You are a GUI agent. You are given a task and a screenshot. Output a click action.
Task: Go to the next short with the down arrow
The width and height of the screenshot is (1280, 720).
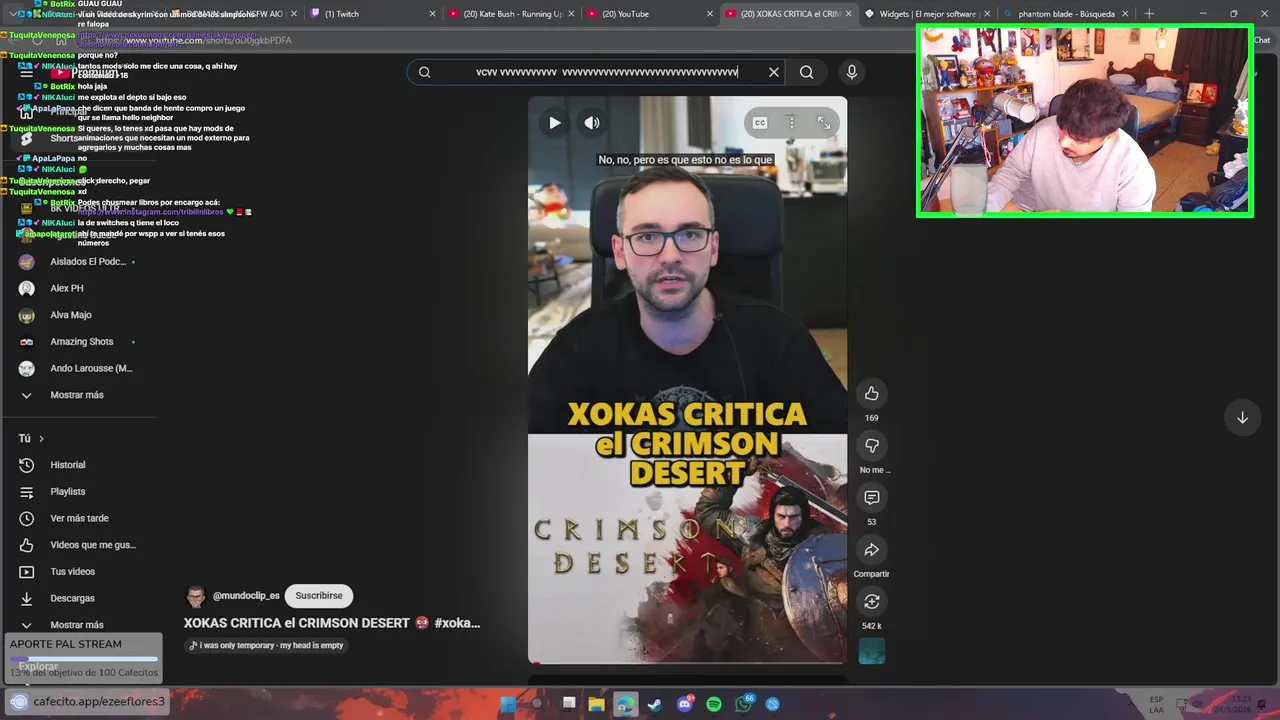coord(1242,418)
